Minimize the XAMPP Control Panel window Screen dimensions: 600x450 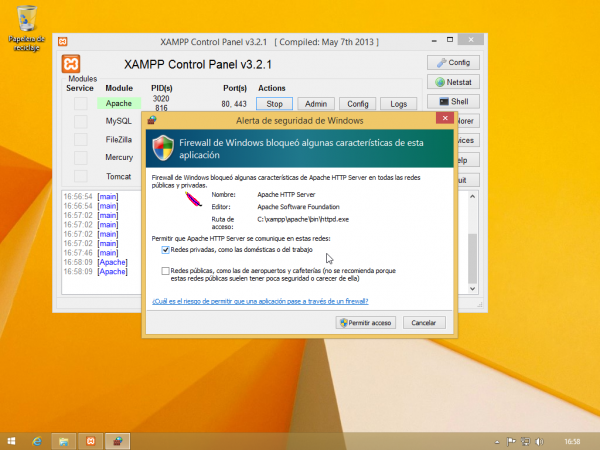pos(434,40)
